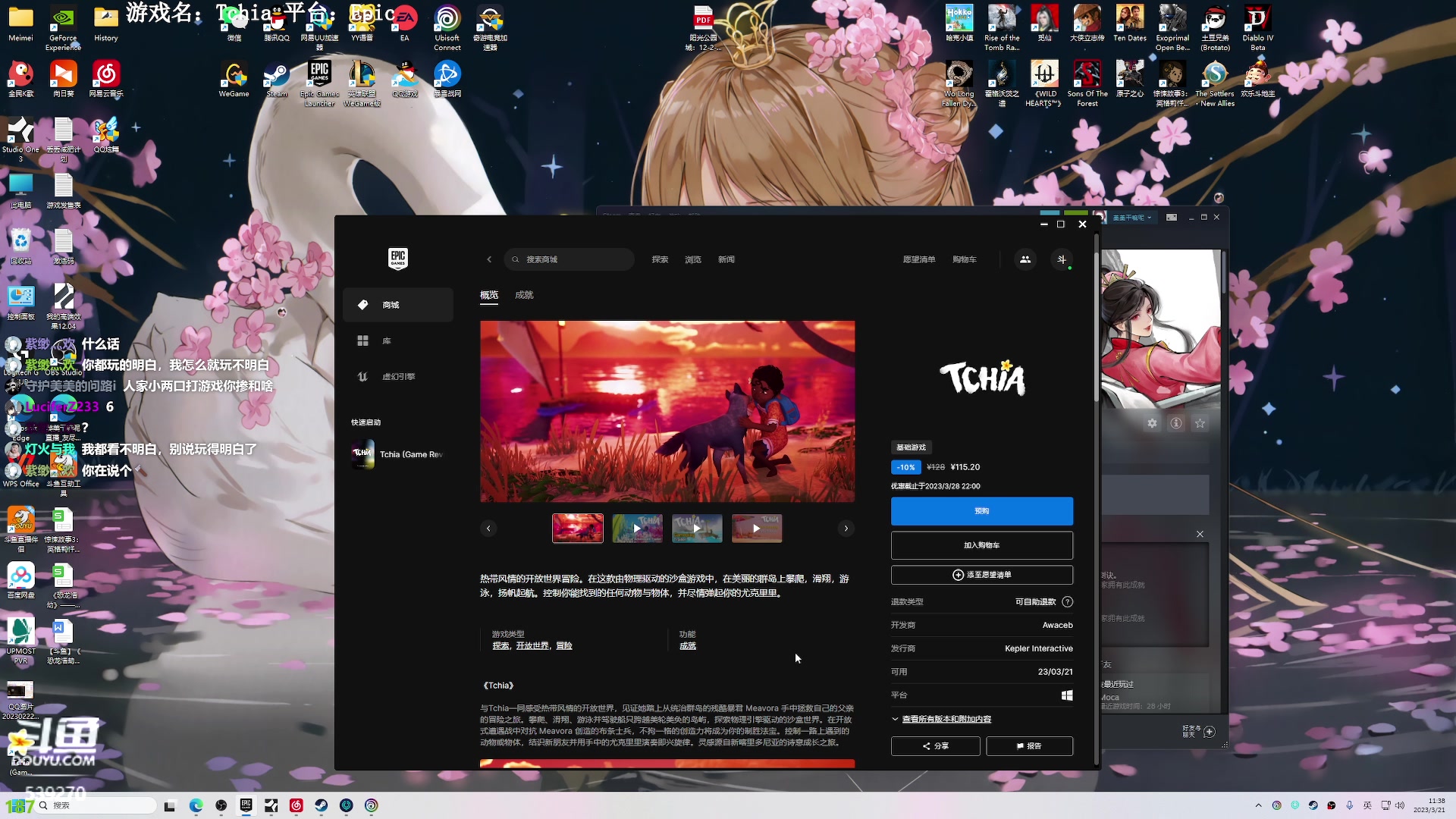This screenshot has height=819, width=1456.
Task: Open the WeGame desktop shortcut
Action: [x=234, y=80]
